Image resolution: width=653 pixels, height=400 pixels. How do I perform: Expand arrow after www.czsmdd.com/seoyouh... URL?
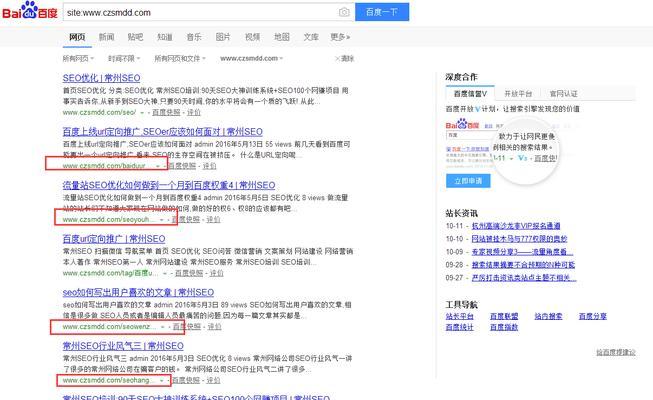(162, 220)
